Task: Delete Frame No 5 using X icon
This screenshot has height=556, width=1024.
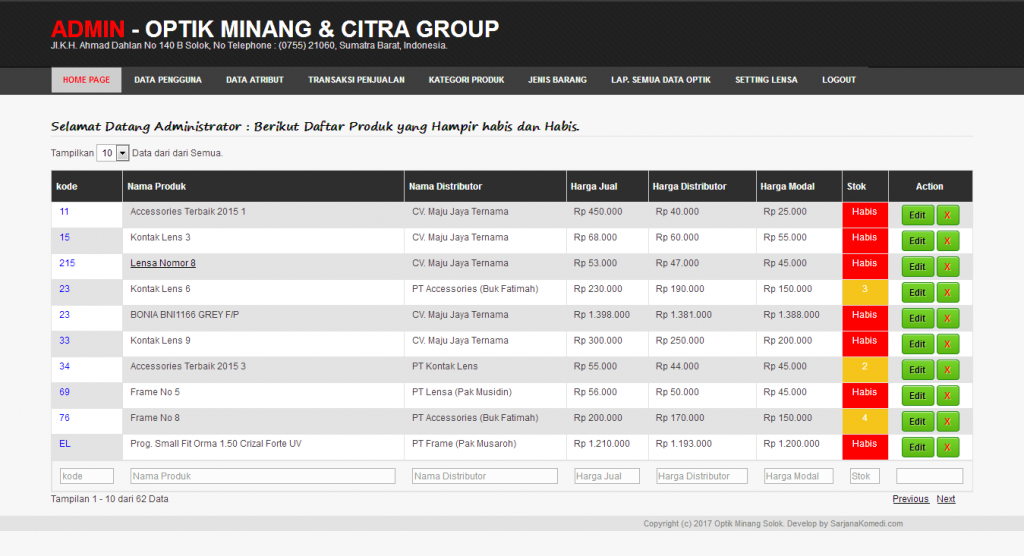Action: point(947,396)
